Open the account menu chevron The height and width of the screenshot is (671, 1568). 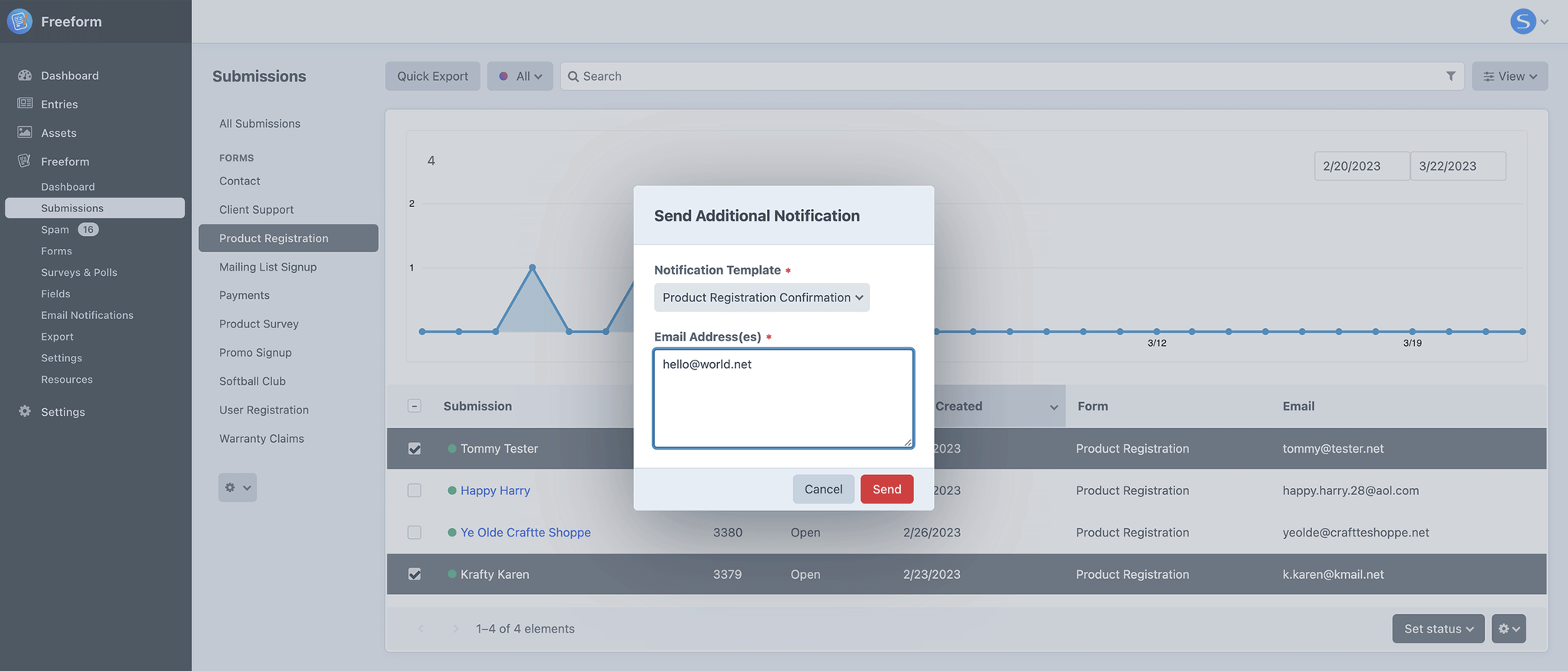point(1544,22)
